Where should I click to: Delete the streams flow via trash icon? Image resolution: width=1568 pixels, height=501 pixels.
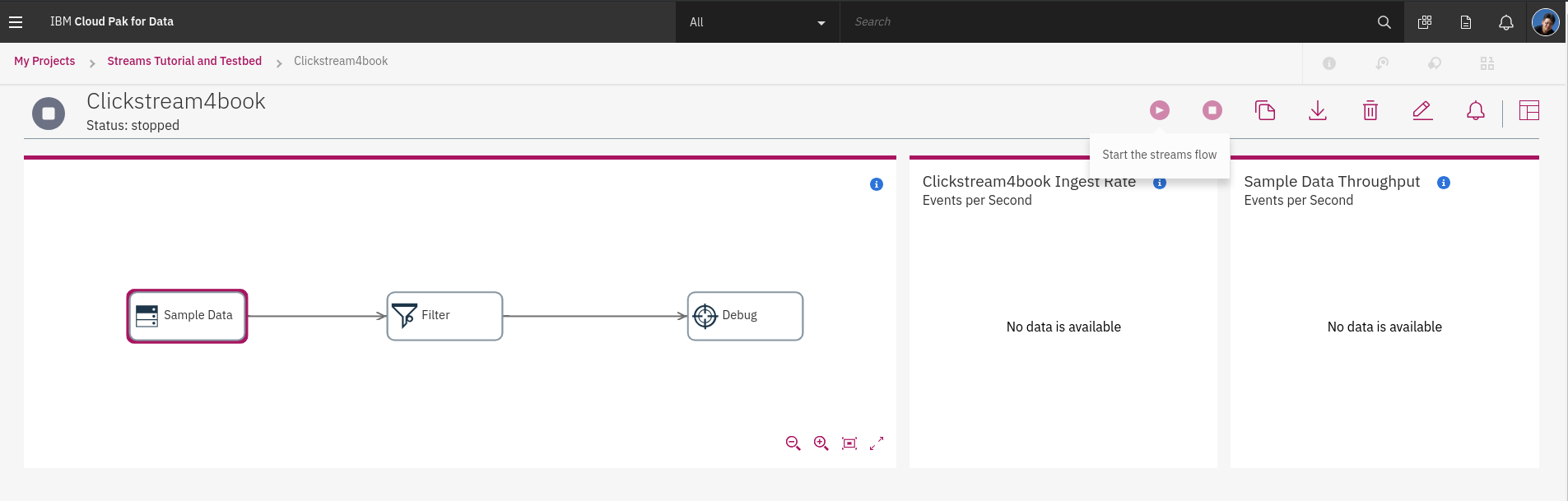[x=1370, y=110]
